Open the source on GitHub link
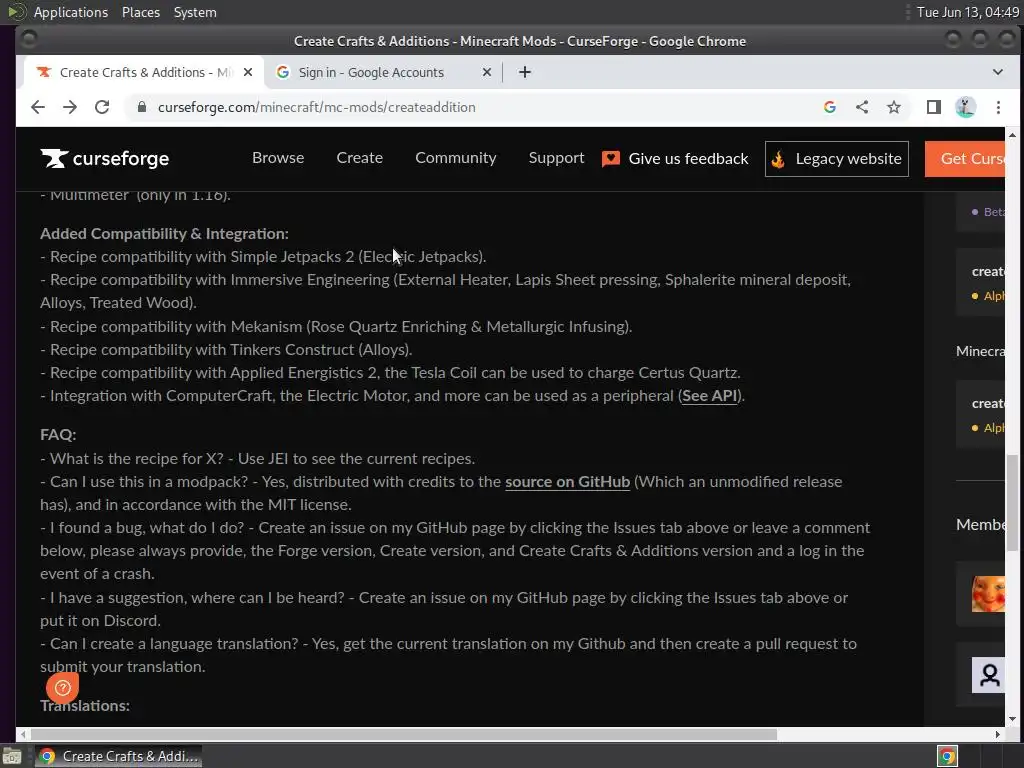The height and width of the screenshot is (768, 1024). 568,482
